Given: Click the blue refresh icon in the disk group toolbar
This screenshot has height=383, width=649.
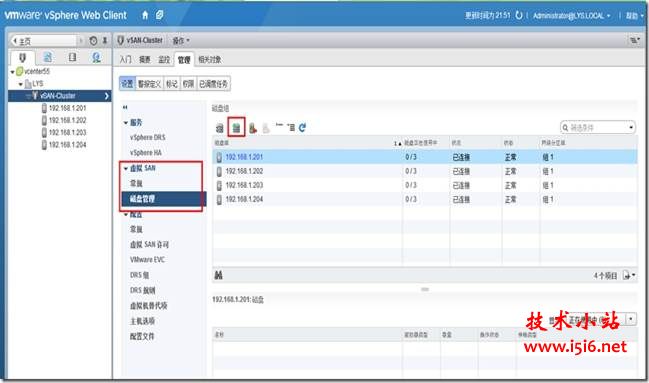Looking at the screenshot, I should click(302, 128).
